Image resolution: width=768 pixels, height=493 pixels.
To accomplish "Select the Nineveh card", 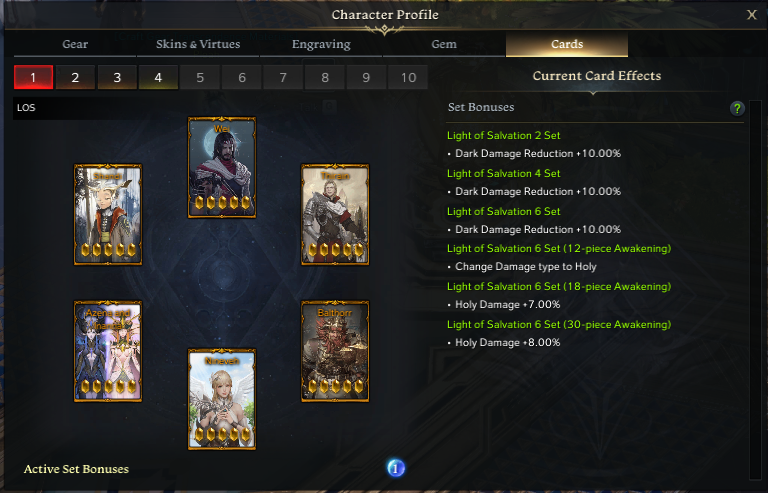I will (222, 399).
